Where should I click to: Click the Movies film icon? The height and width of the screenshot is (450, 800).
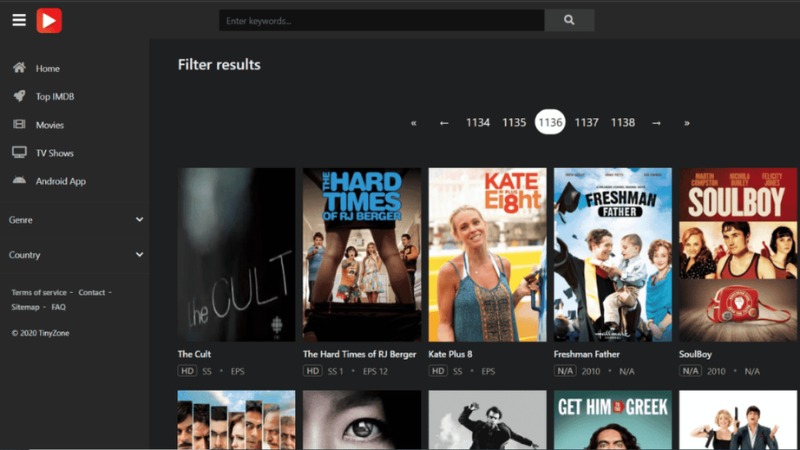(19, 124)
